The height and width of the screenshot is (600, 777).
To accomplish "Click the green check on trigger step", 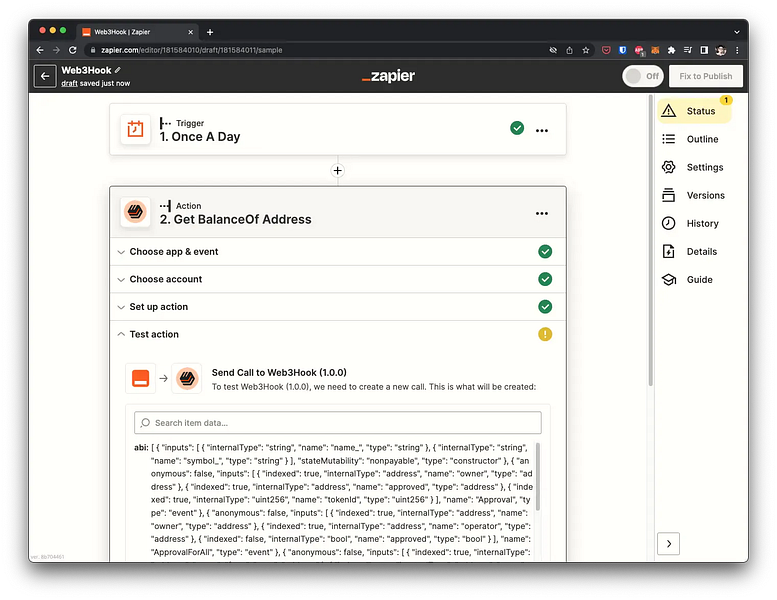I will pyautogui.click(x=517, y=128).
